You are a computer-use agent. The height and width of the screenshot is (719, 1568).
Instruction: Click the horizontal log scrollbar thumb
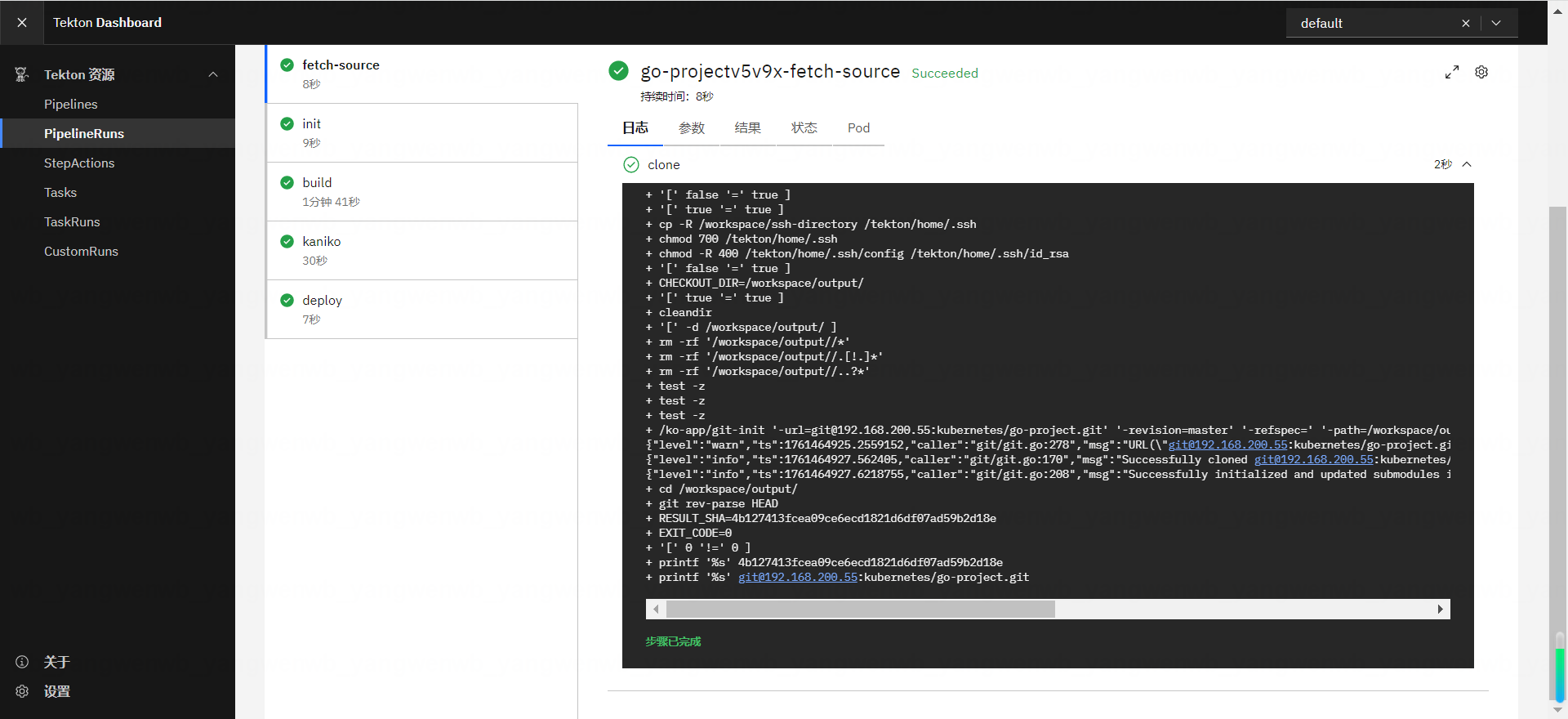(860, 610)
